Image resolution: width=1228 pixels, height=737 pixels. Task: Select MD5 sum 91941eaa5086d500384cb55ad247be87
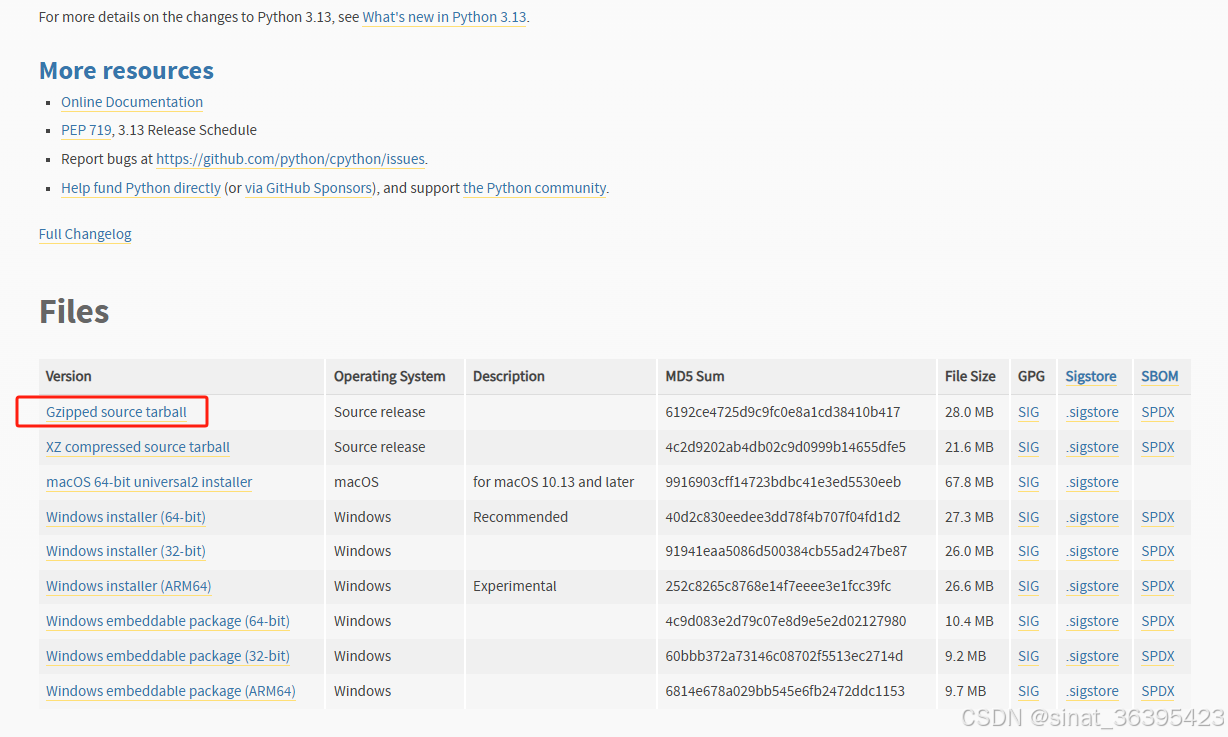point(786,551)
